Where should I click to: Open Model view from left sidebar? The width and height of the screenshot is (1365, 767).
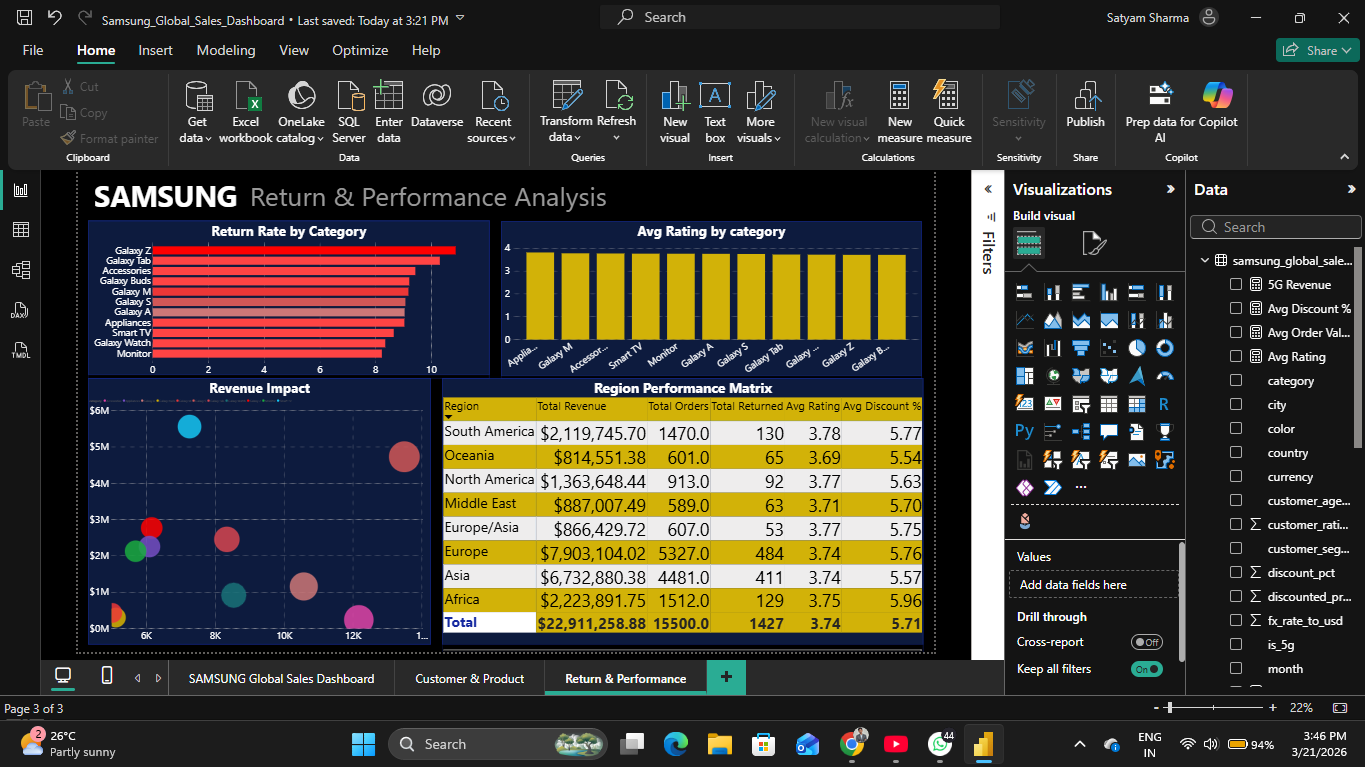click(x=20, y=270)
